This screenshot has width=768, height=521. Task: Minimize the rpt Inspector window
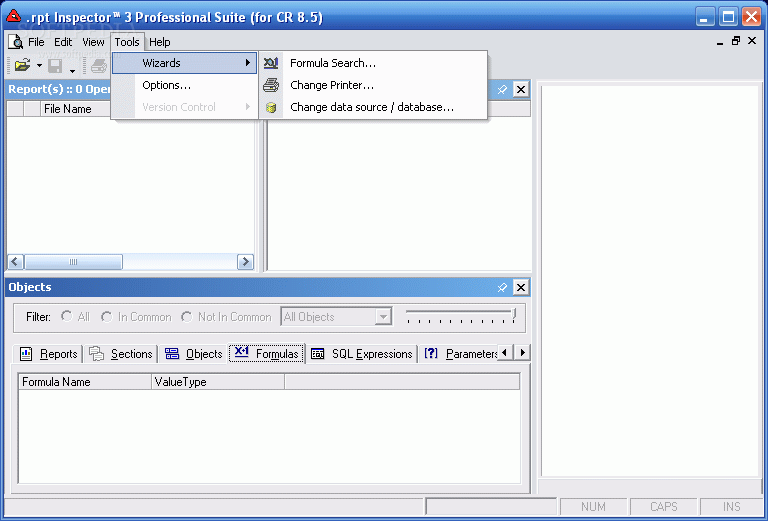pos(705,17)
